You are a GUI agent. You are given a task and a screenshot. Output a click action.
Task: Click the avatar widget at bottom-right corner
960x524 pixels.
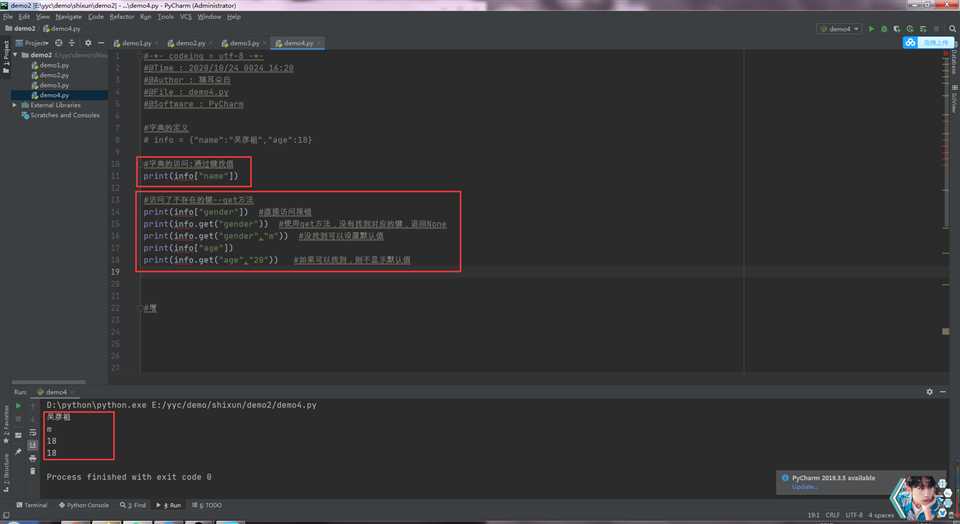[921, 497]
